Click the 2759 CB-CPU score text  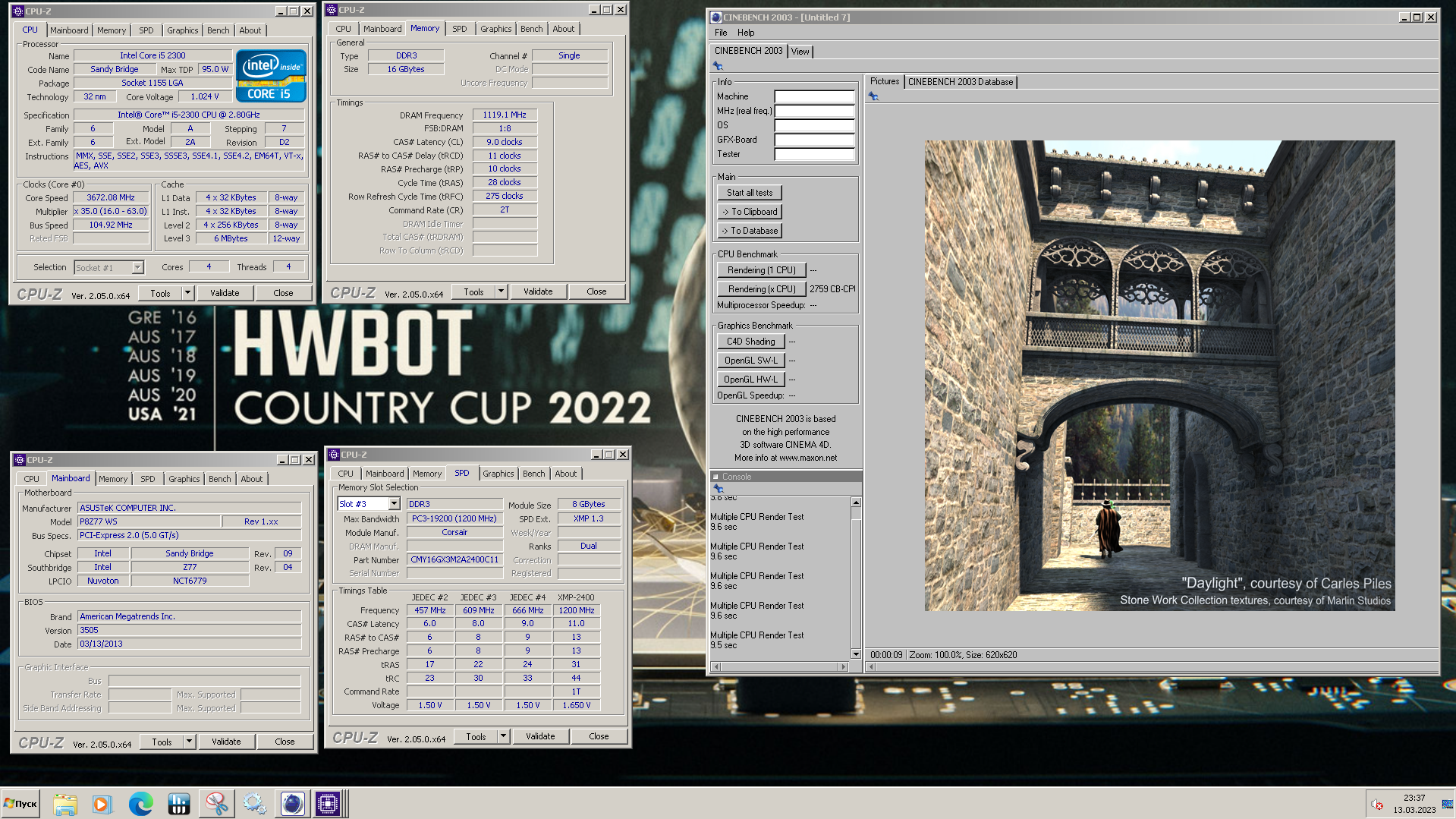(832, 289)
